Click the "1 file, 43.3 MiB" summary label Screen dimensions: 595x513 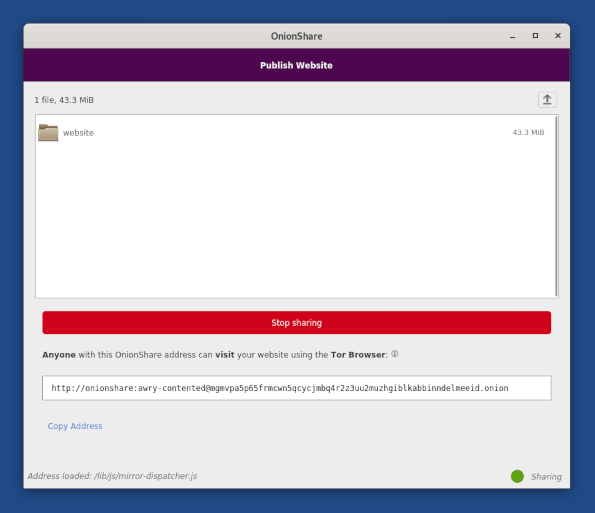64,100
